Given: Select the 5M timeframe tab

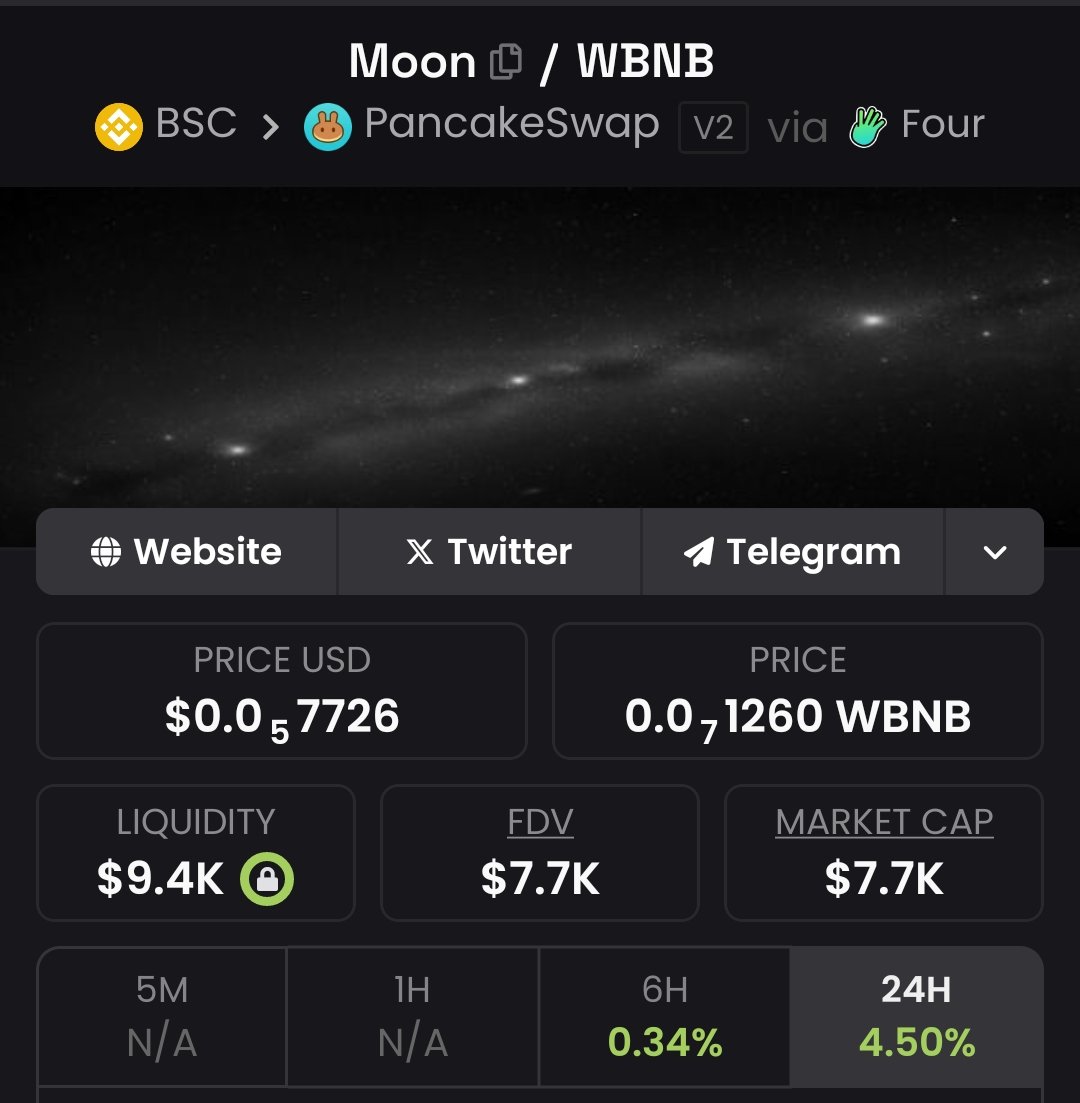Looking at the screenshot, I should click(162, 1016).
